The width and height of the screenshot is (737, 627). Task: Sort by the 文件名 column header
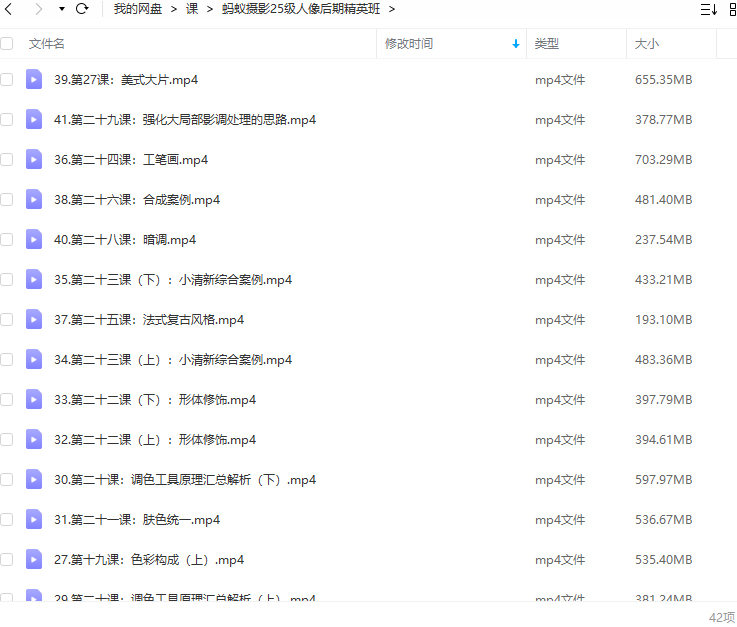(47, 44)
